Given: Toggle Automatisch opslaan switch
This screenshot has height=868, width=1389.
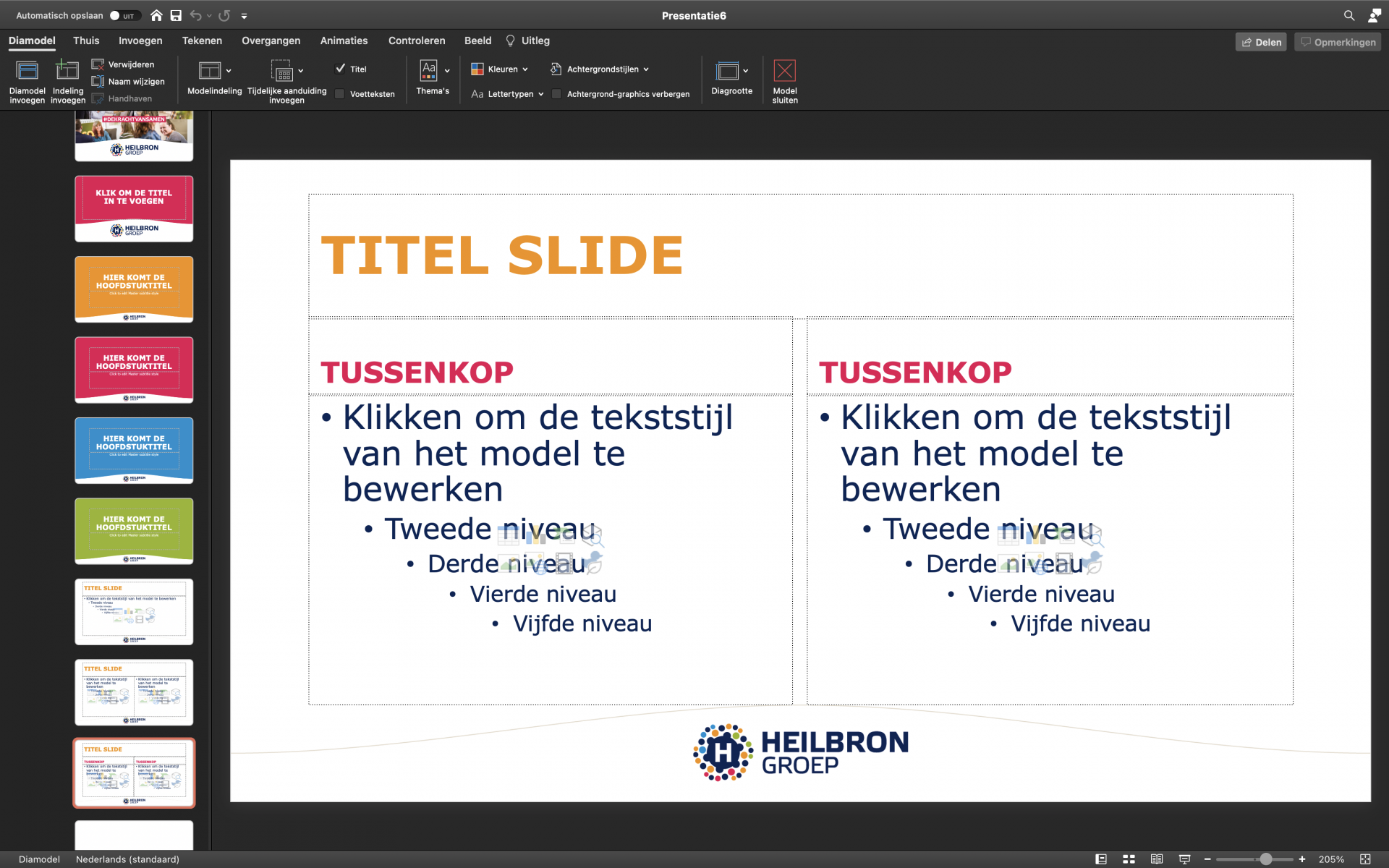Looking at the screenshot, I should [124, 15].
